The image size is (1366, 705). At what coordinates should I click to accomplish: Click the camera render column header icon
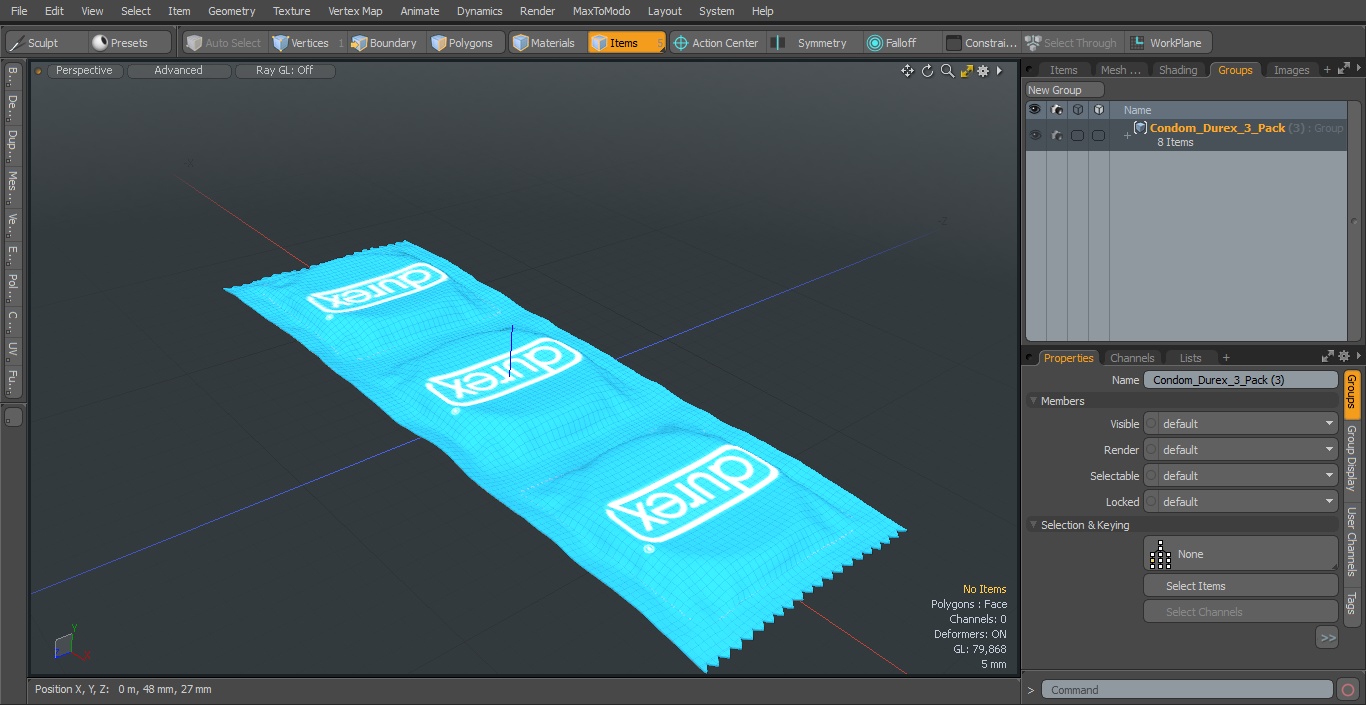[1057, 110]
